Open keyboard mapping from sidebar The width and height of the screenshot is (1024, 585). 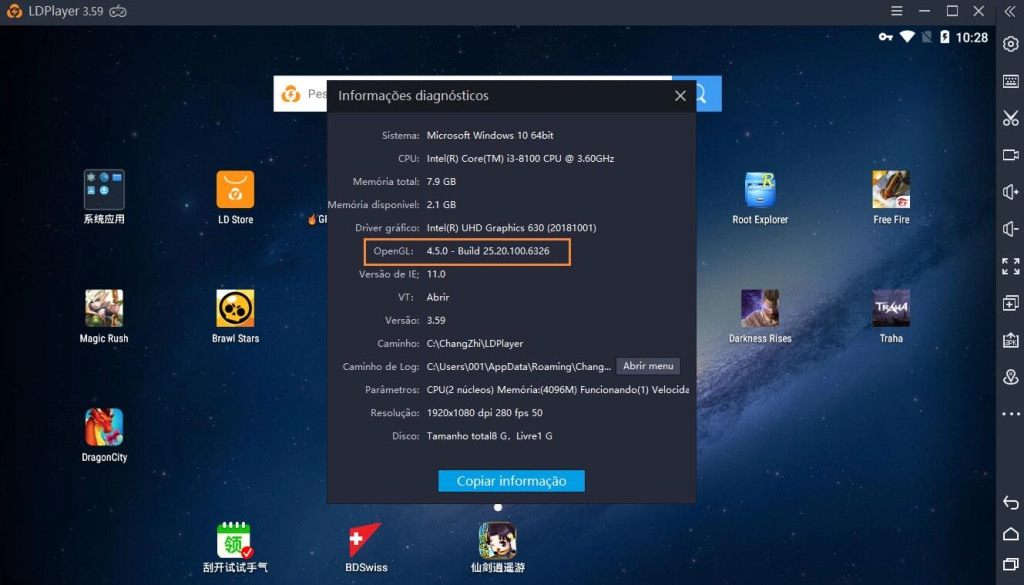[x=1010, y=81]
